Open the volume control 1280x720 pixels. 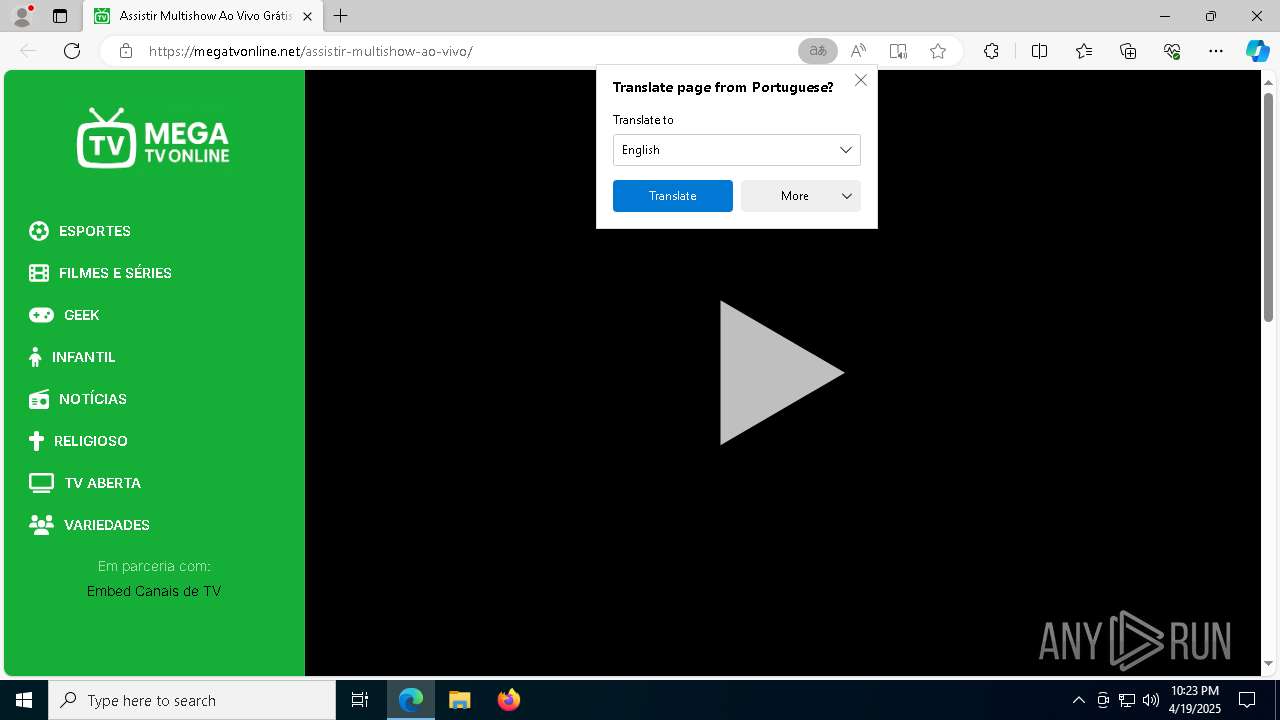coord(1150,700)
